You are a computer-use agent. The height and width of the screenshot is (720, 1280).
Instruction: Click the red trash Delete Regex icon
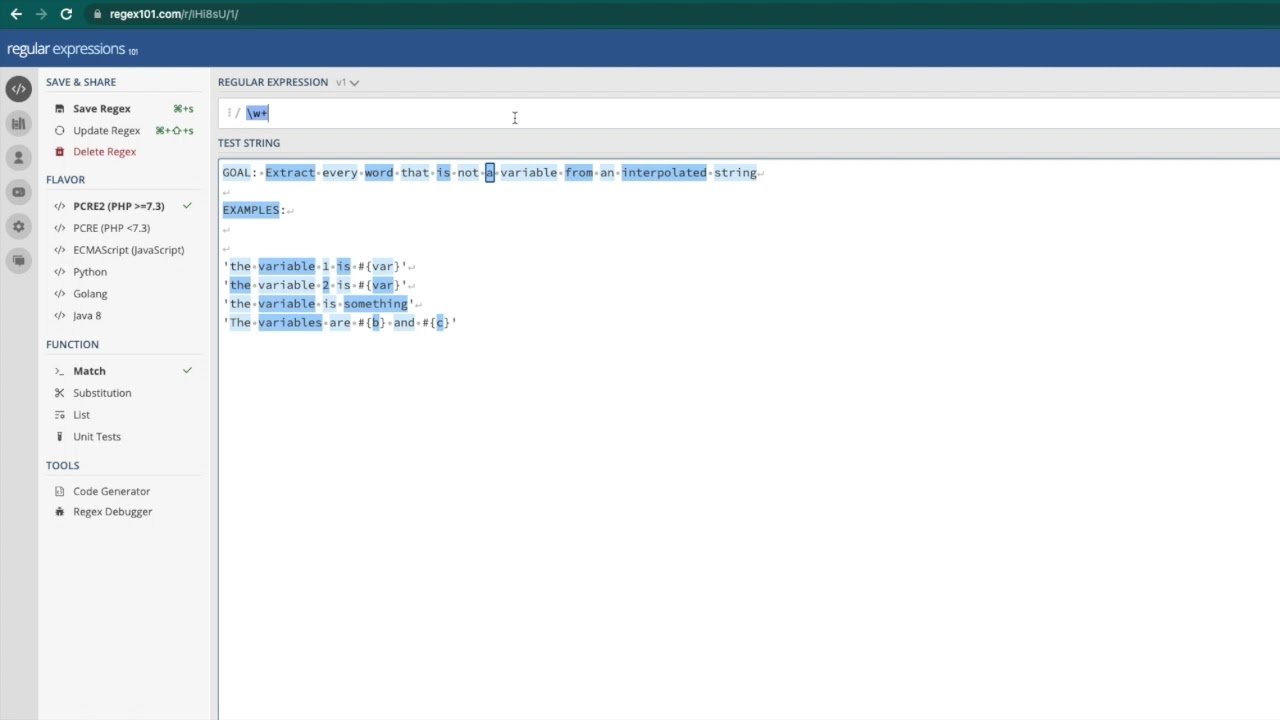pyautogui.click(x=60, y=152)
